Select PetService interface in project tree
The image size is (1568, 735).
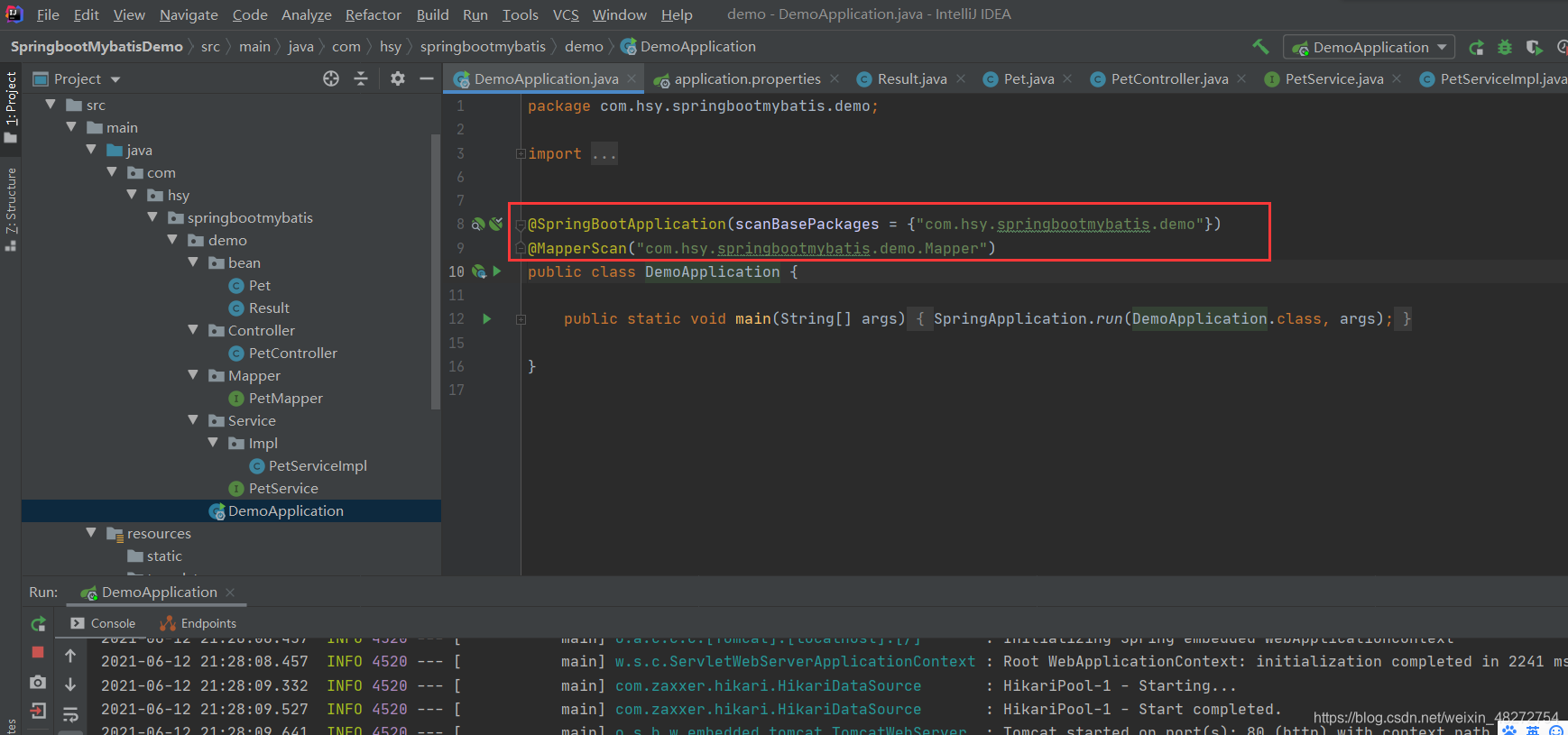click(283, 488)
